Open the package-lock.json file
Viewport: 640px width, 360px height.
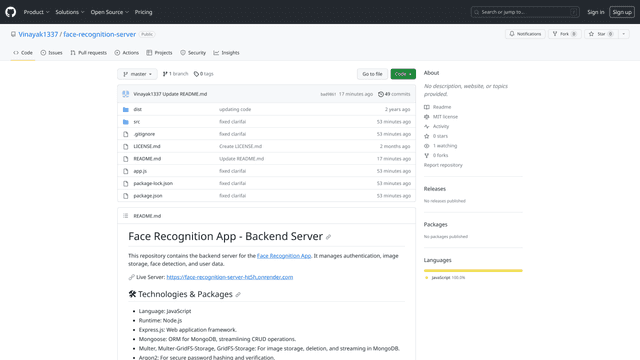click(153, 183)
